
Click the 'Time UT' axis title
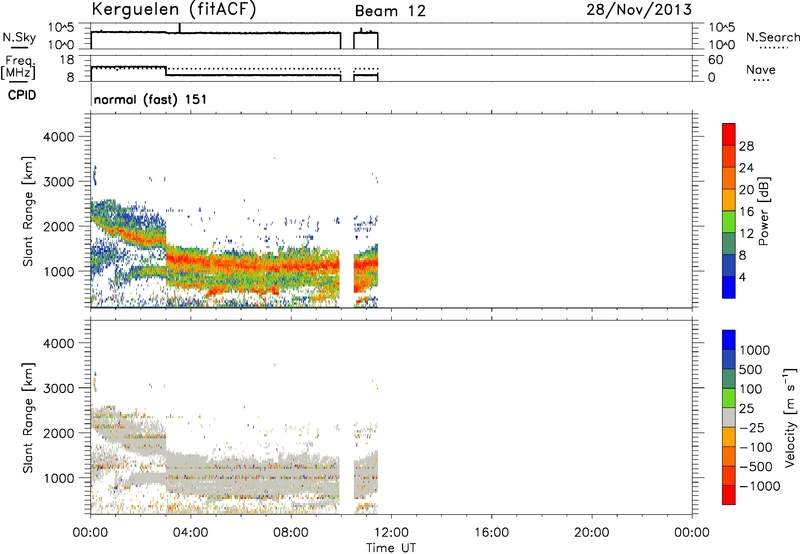click(391, 548)
